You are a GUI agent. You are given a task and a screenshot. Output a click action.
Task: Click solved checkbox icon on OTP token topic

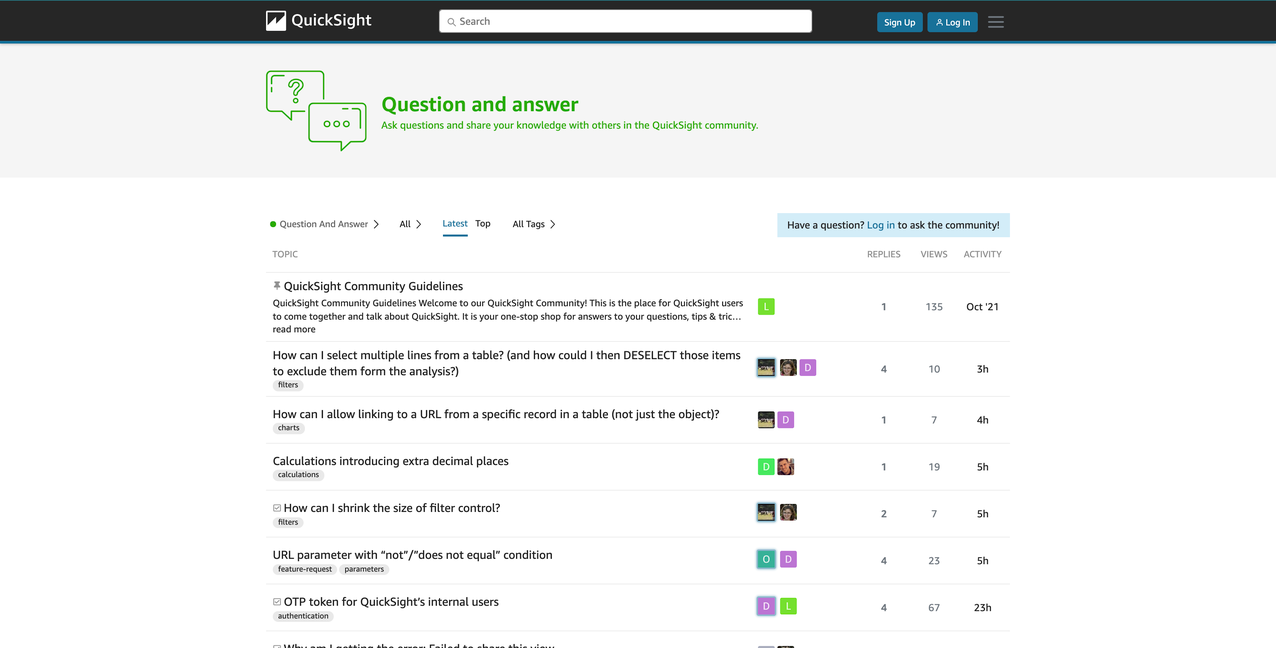pos(277,602)
